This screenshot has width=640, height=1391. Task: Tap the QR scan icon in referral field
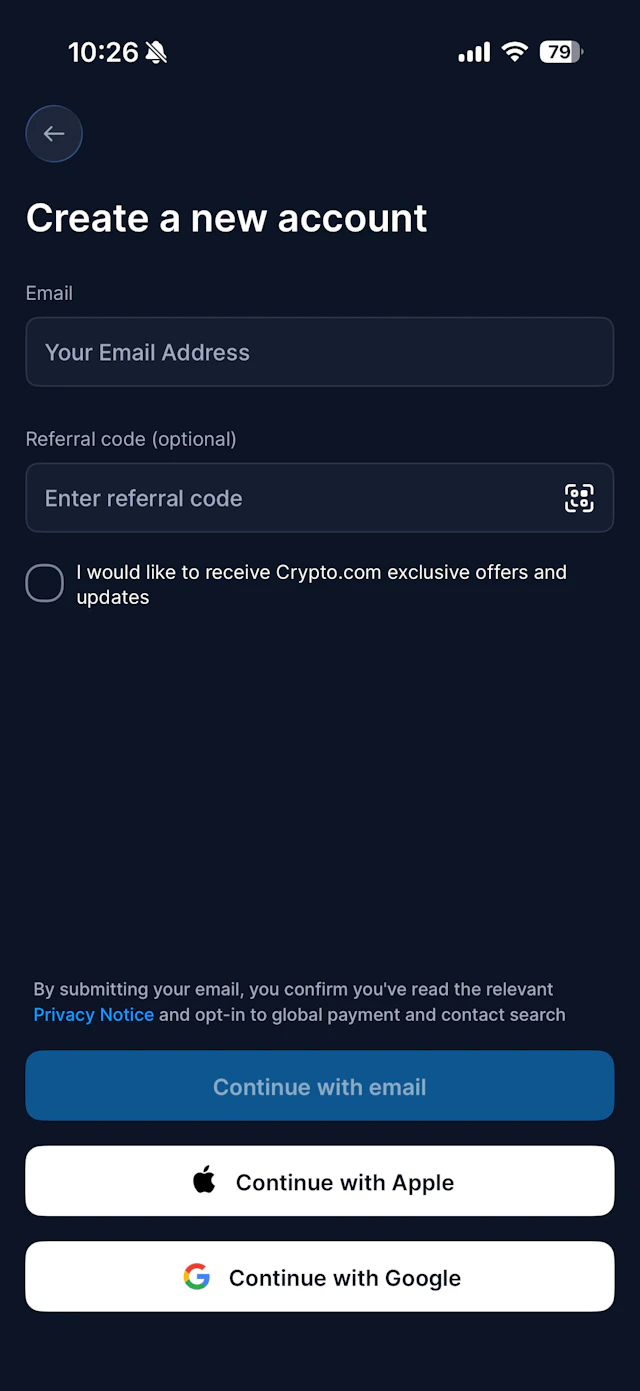579,498
